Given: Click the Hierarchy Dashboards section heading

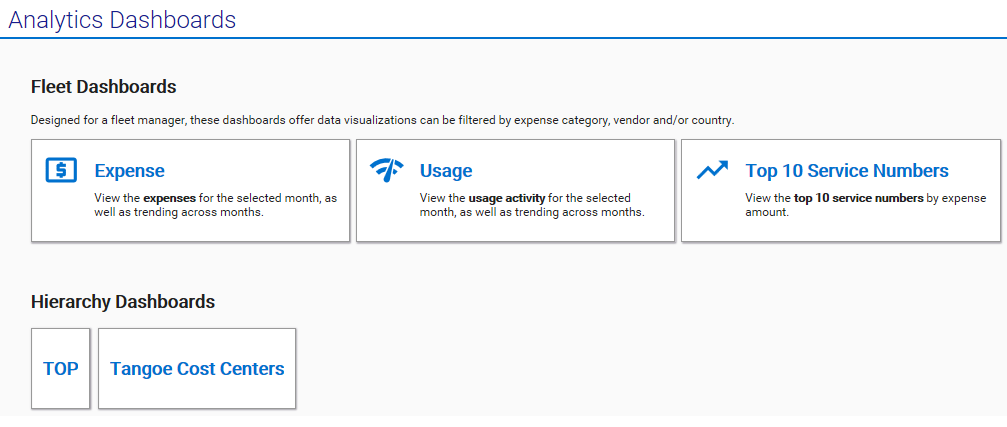Looking at the screenshot, I should pos(123,301).
